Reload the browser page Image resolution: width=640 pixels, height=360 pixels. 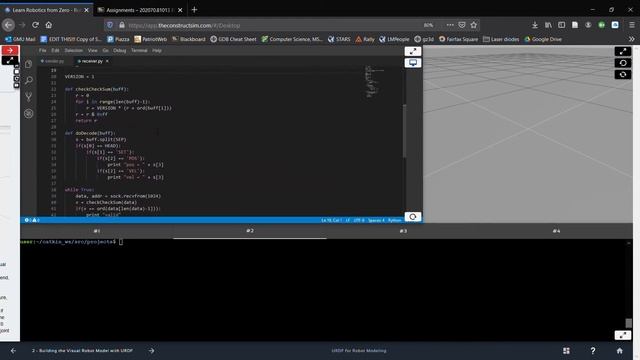coord(36,25)
